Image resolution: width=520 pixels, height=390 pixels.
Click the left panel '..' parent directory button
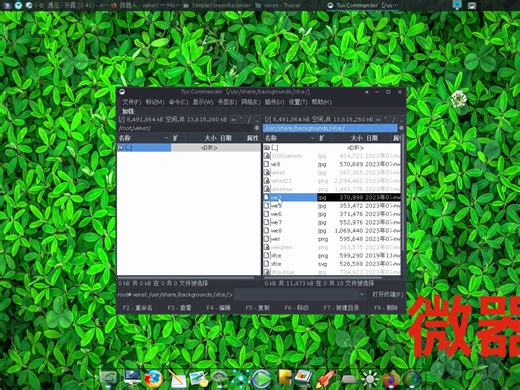click(257, 119)
